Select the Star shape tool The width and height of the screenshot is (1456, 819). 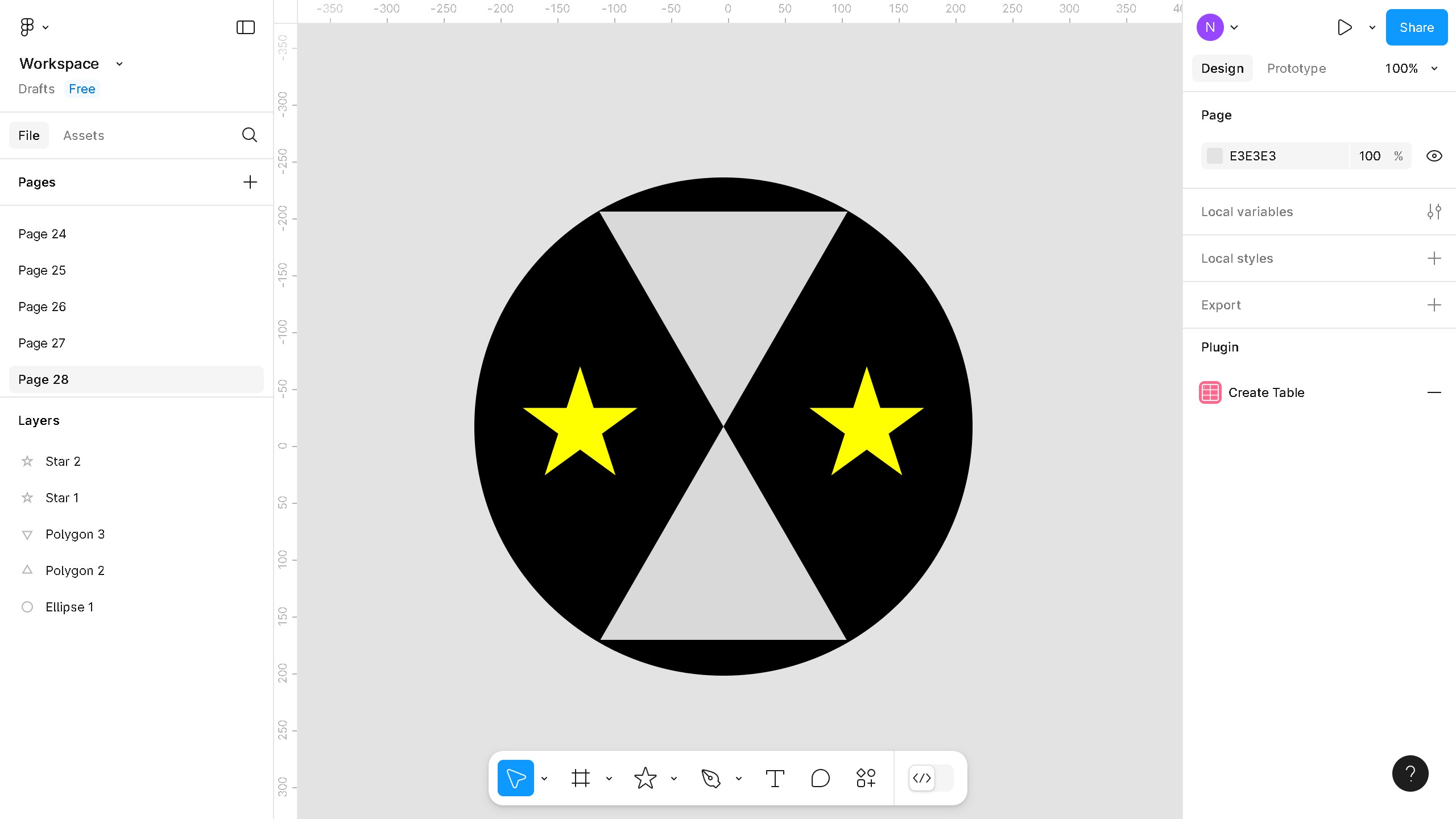point(645,778)
